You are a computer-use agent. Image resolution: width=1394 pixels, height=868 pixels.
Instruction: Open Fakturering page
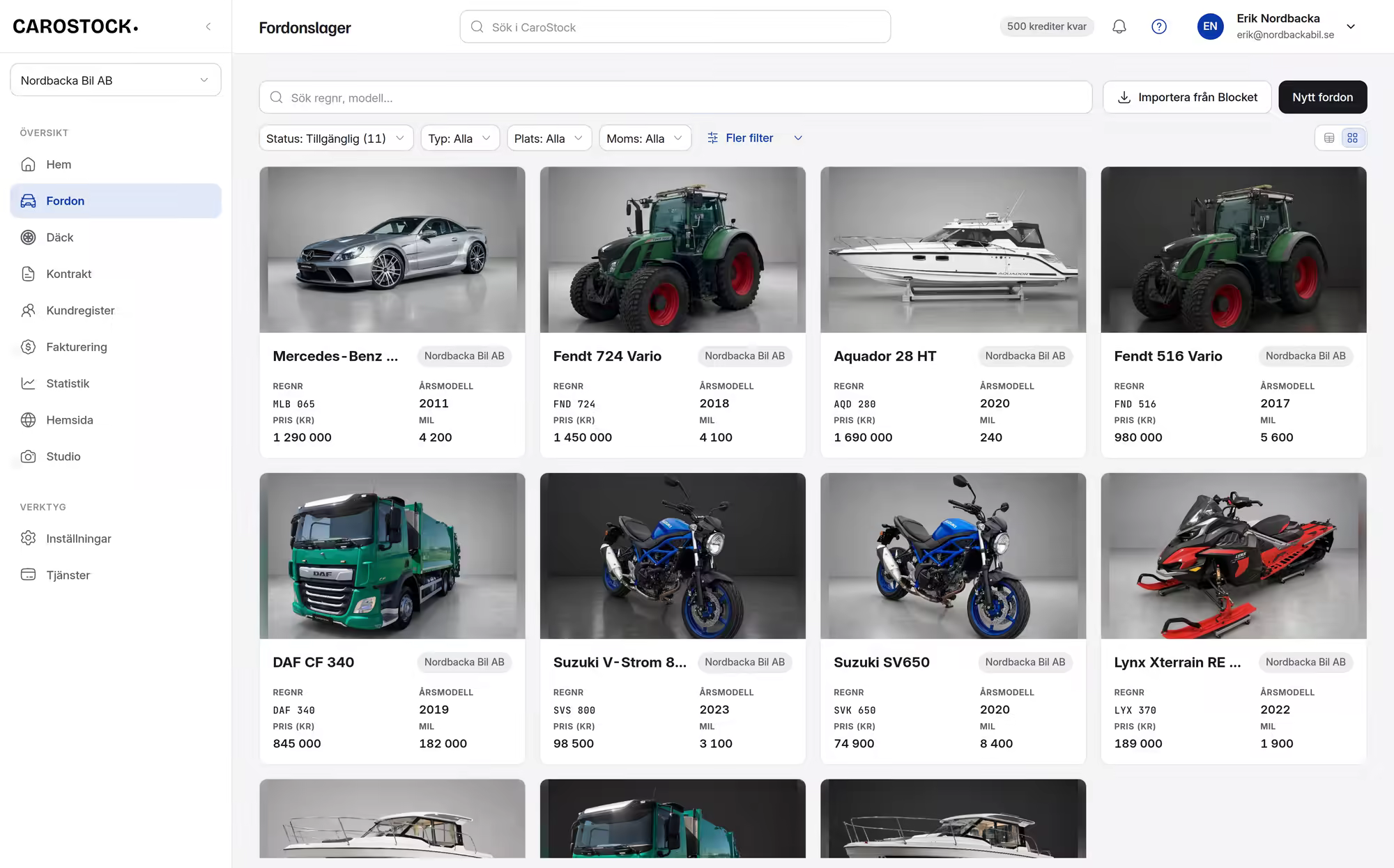[116, 347]
